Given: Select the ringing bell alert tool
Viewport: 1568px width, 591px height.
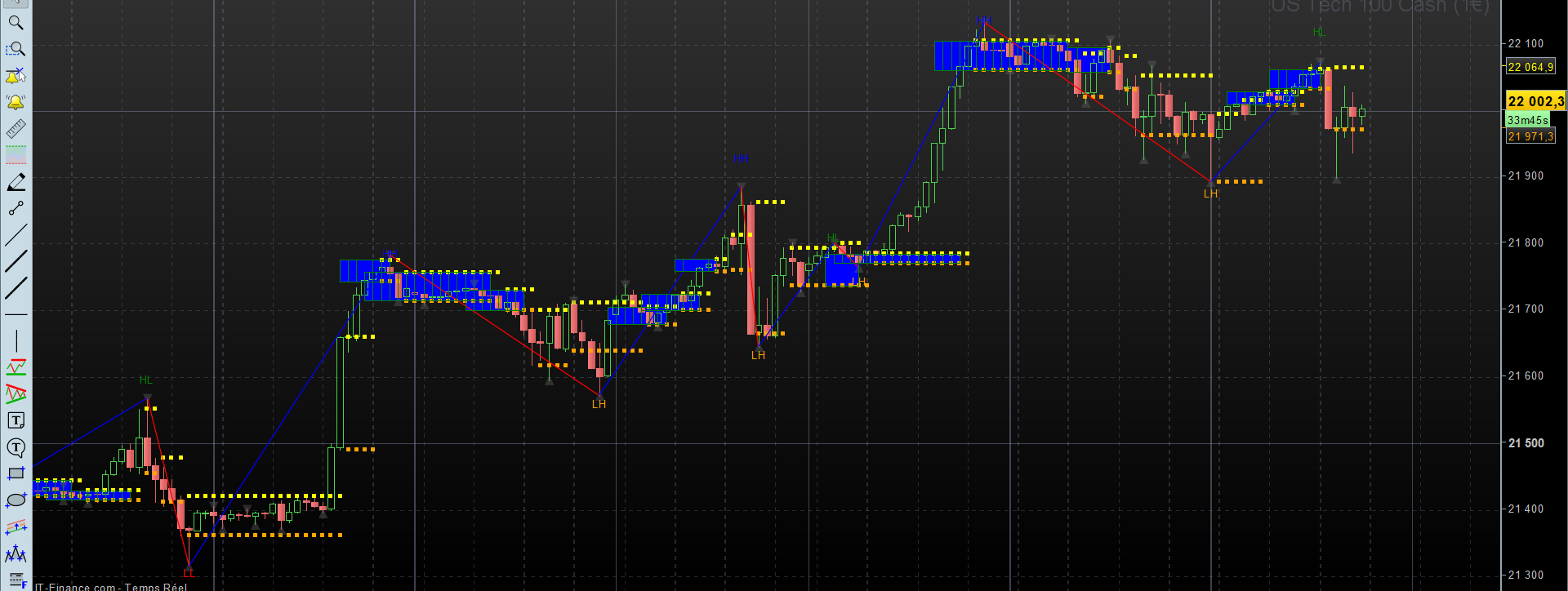Looking at the screenshot, I should click(x=16, y=102).
